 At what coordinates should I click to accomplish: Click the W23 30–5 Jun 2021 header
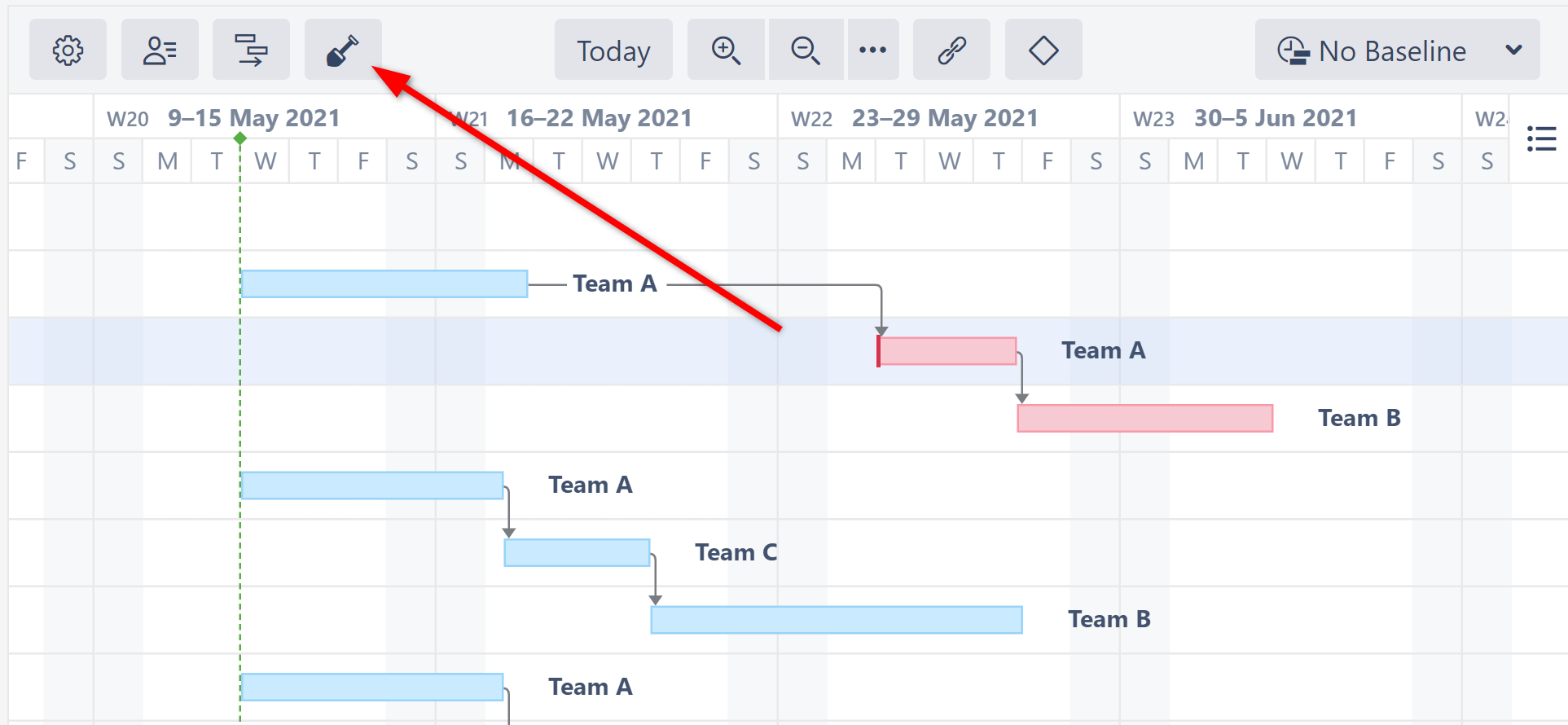coord(1275,118)
